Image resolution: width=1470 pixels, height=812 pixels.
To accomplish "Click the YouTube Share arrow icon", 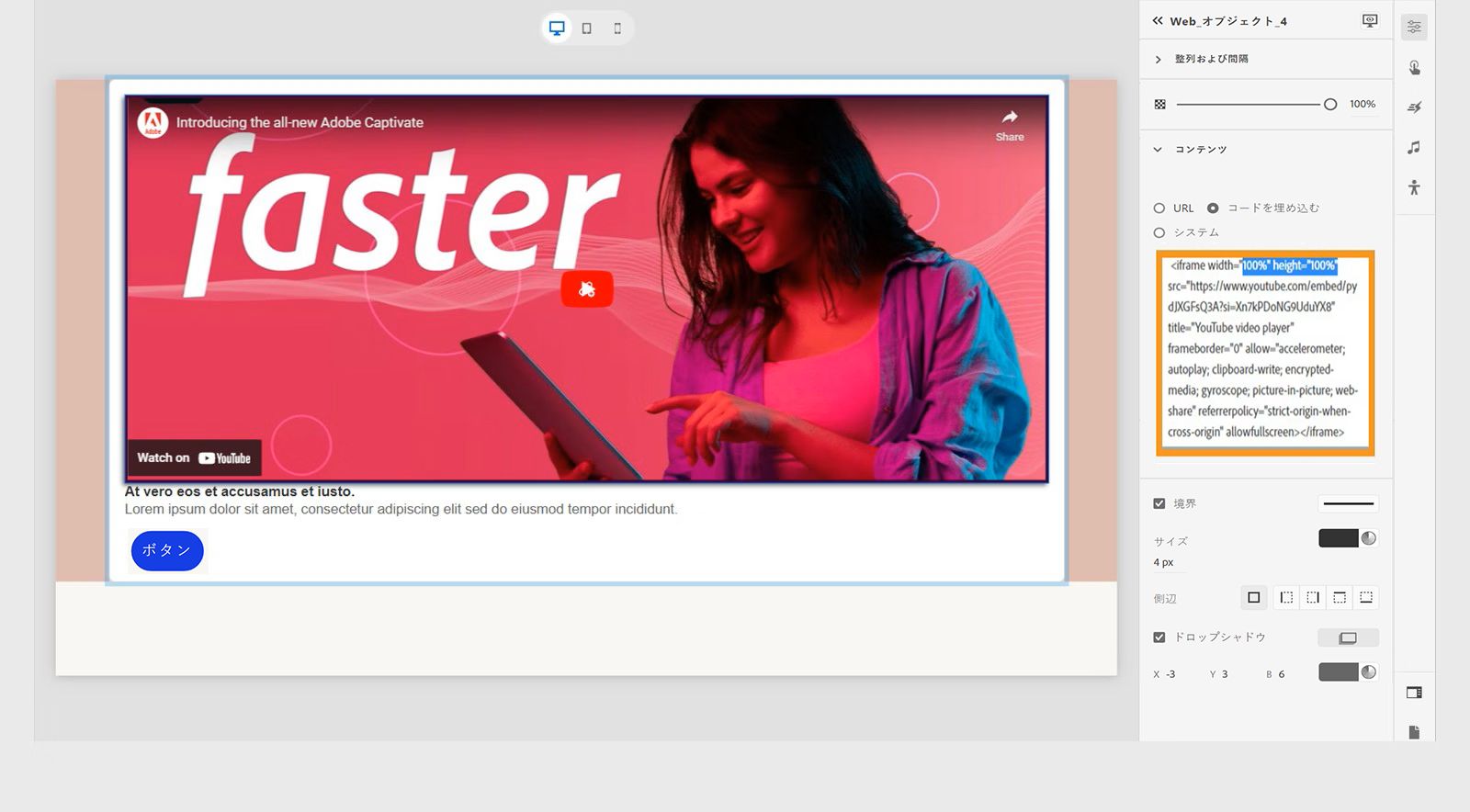I will [1010, 117].
